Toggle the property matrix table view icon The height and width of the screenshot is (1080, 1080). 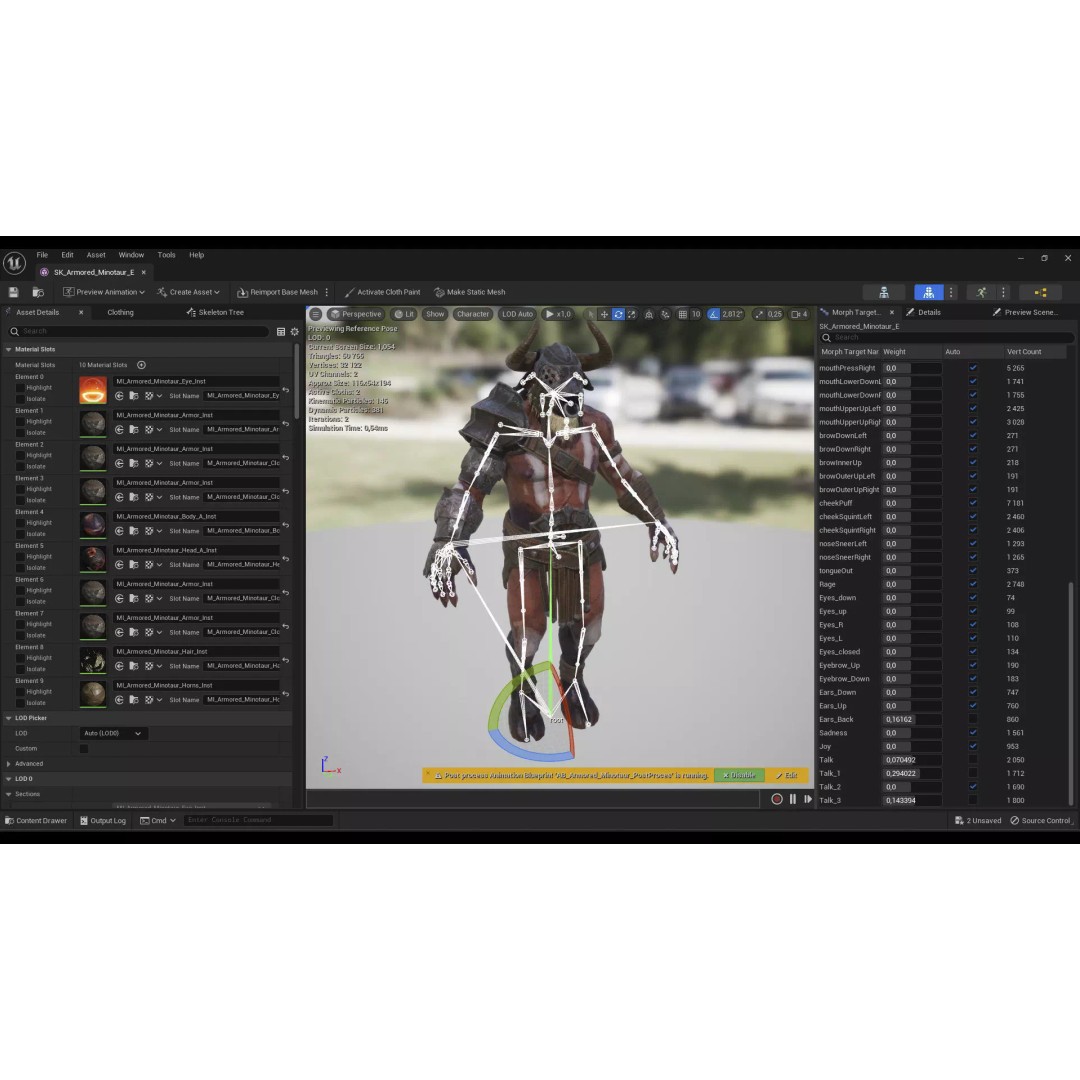pos(281,331)
